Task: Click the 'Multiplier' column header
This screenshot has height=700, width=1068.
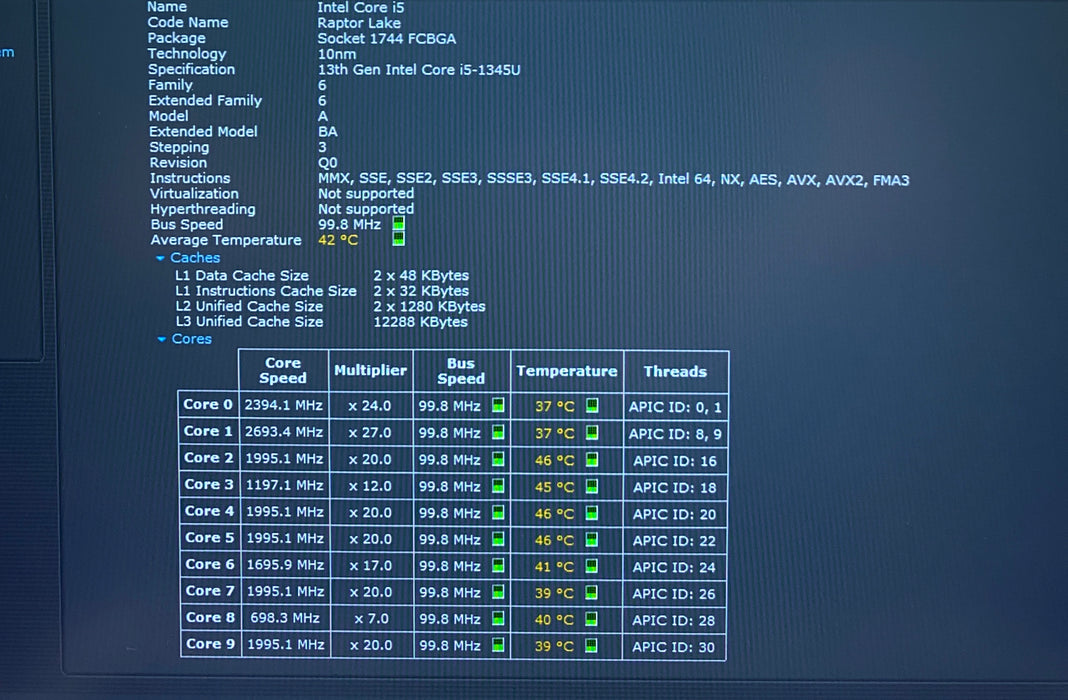Action: coord(371,370)
